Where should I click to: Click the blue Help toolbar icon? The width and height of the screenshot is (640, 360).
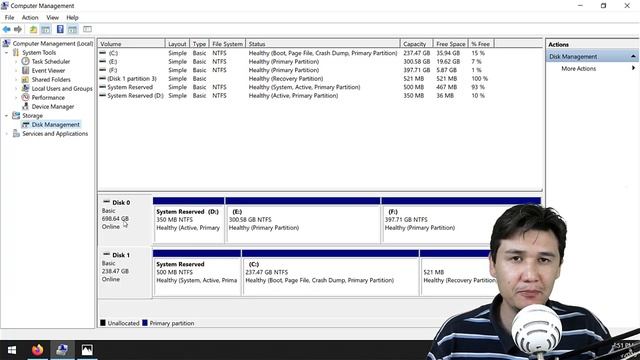60,29
